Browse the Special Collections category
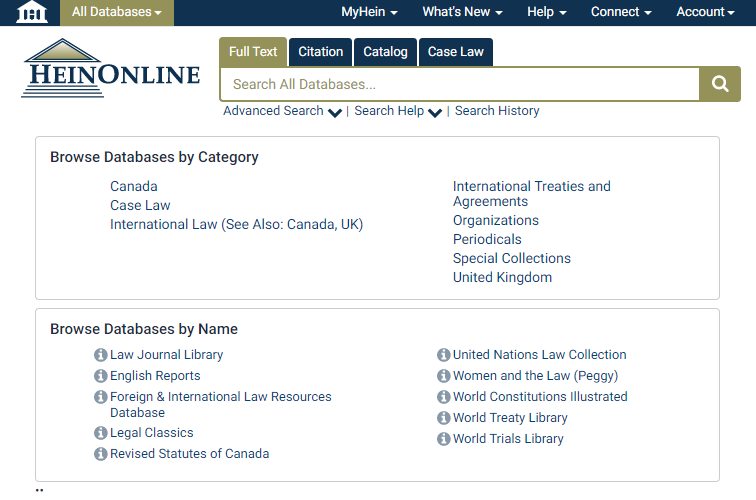This screenshot has width=756, height=500. point(512,259)
